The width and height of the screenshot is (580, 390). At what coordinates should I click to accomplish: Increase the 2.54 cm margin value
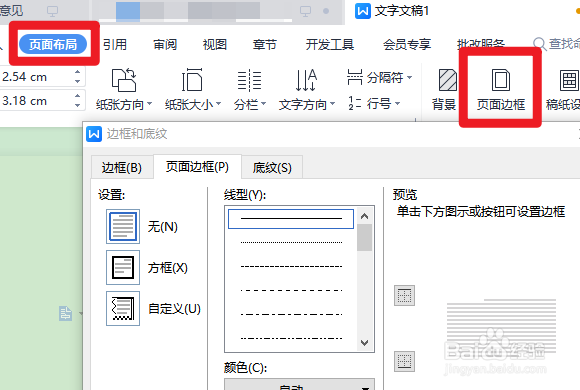click(77, 72)
